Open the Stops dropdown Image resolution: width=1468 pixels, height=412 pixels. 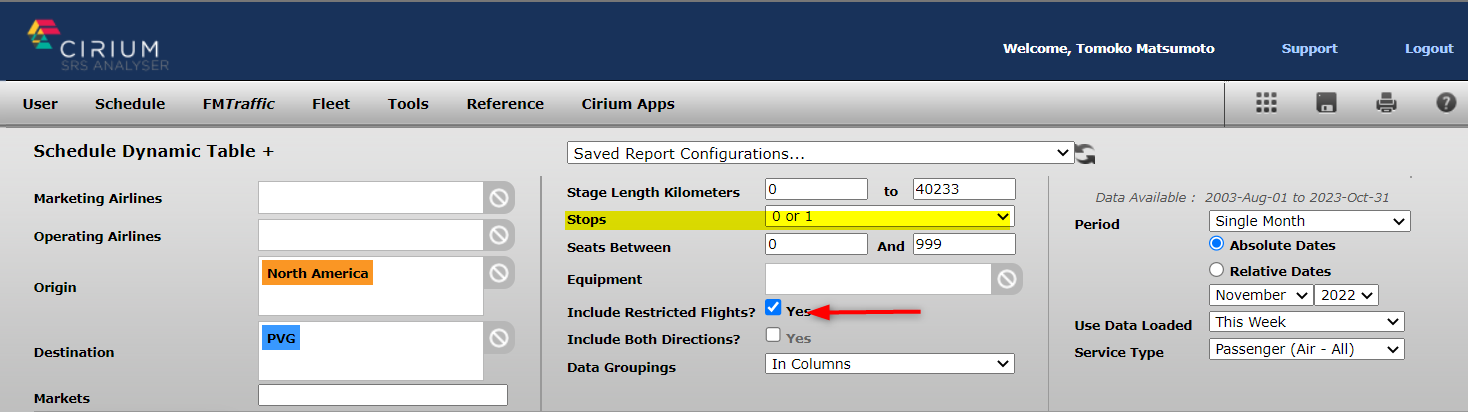tap(890, 217)
